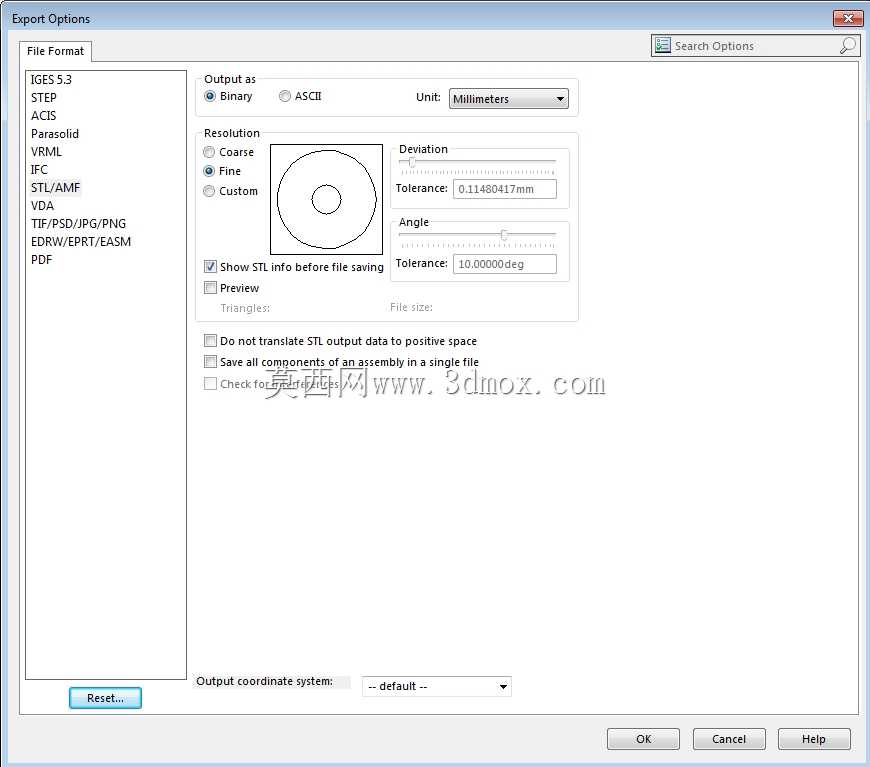
Task: Enable the Preview checkbox
Action: tap(210, 287)
